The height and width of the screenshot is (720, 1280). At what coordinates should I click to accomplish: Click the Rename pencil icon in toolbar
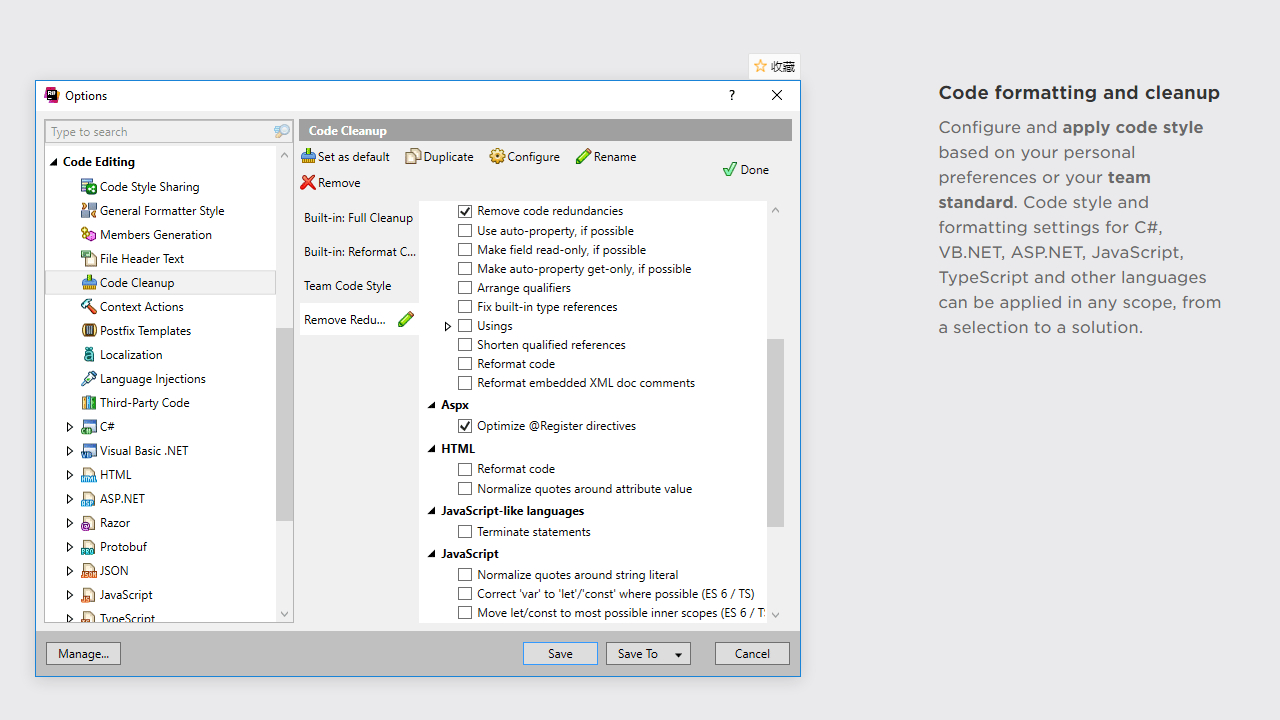583,156
